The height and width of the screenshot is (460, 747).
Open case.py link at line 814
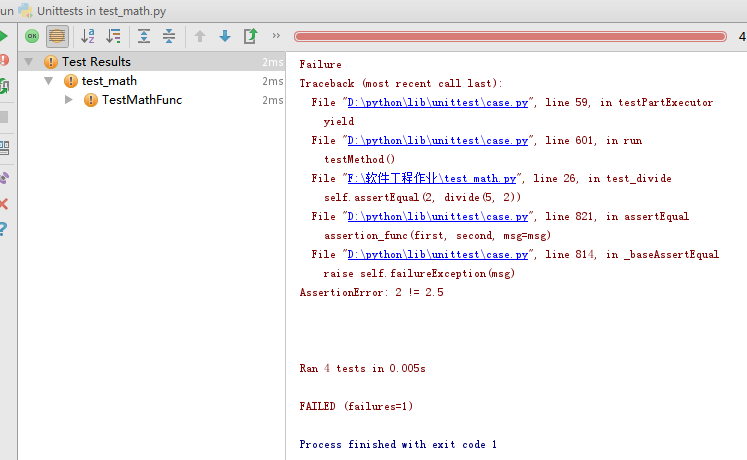tap(438, 255)
